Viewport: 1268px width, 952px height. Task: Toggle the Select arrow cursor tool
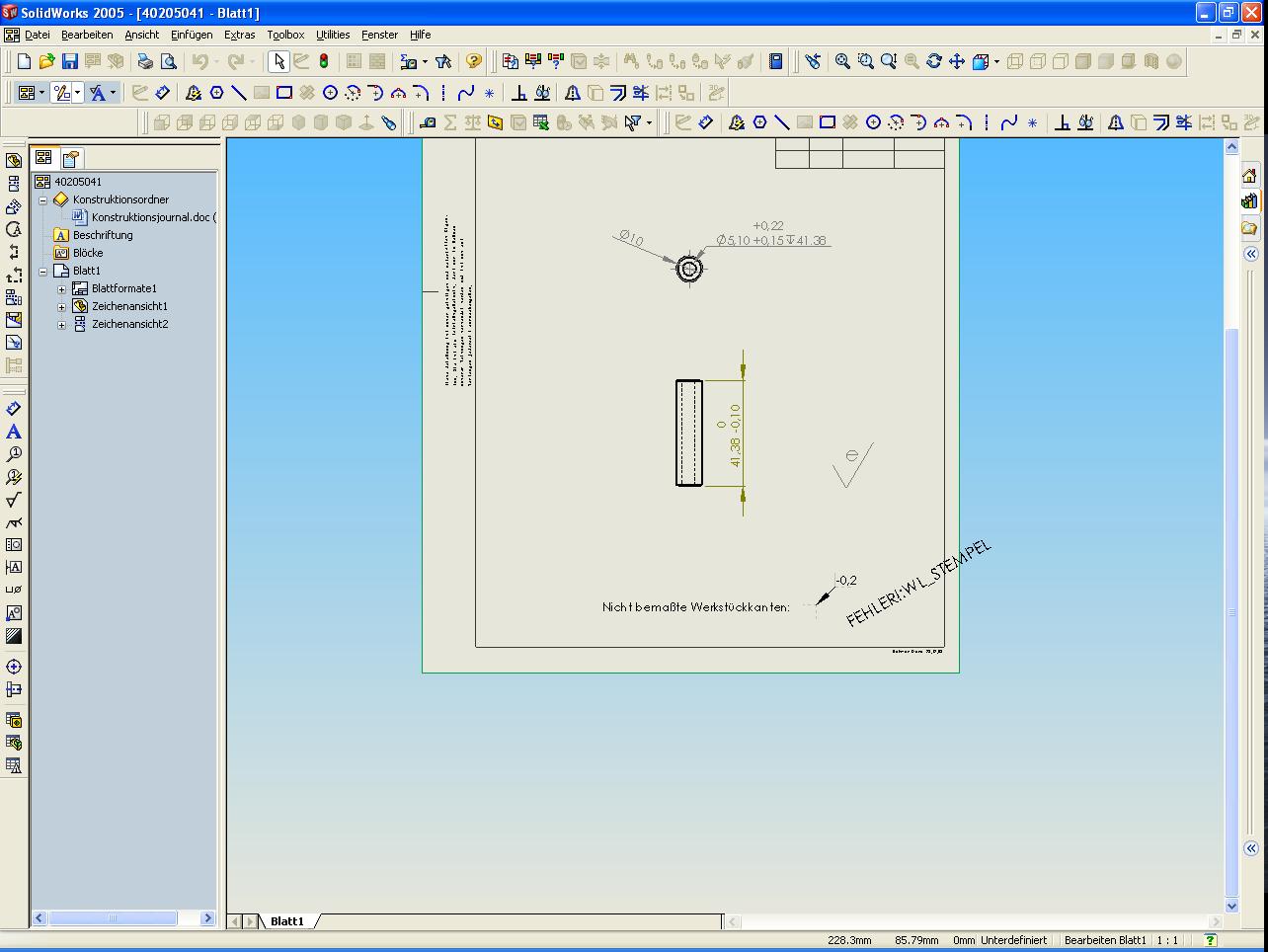coord(278,61)
